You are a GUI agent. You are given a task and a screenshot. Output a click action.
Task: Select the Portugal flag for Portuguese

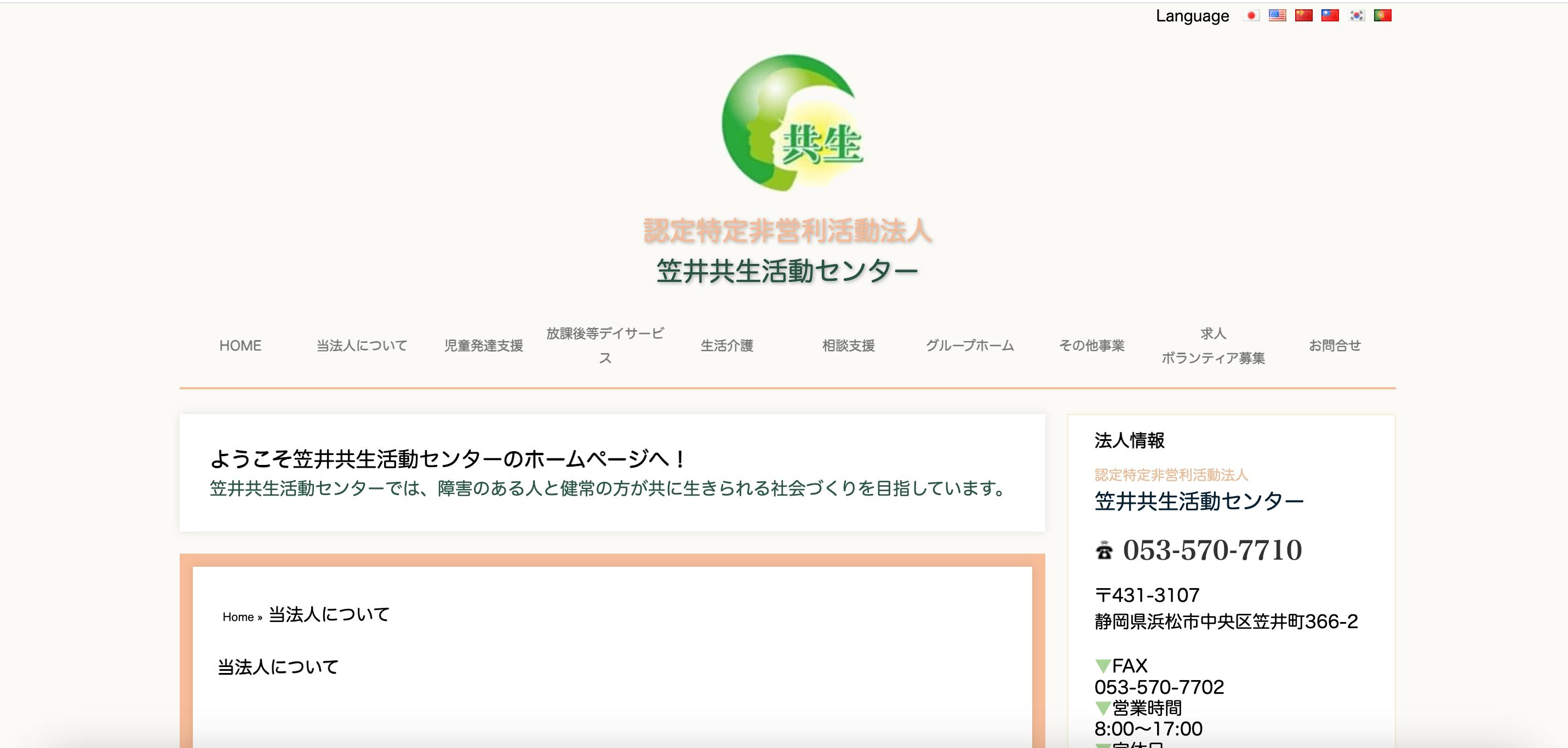[1383, 15]
